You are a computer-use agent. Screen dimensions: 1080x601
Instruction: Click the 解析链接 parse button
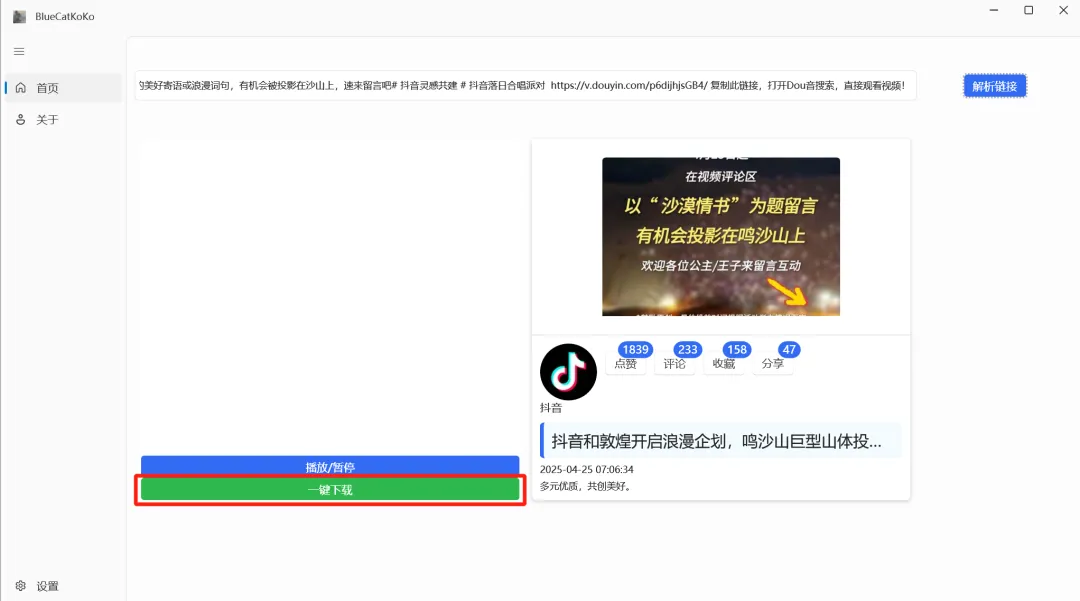point(995,86)
